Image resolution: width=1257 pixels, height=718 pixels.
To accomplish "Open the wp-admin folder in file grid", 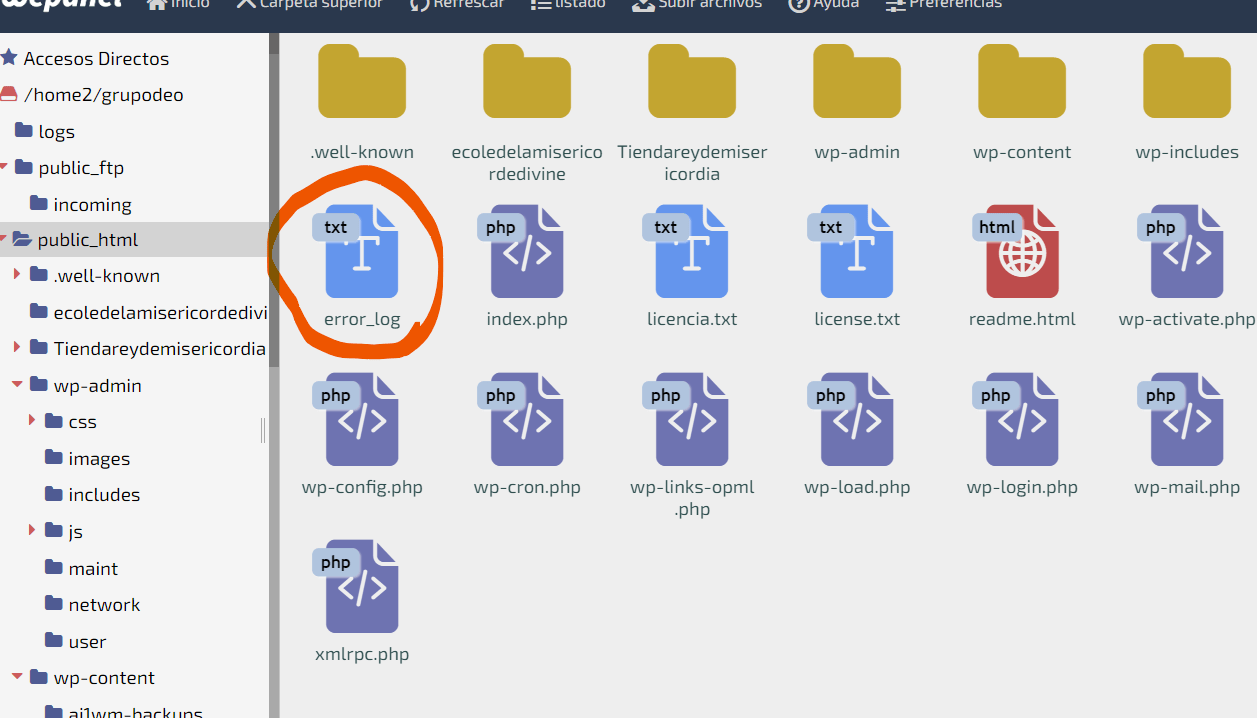I will pos(857,82).
